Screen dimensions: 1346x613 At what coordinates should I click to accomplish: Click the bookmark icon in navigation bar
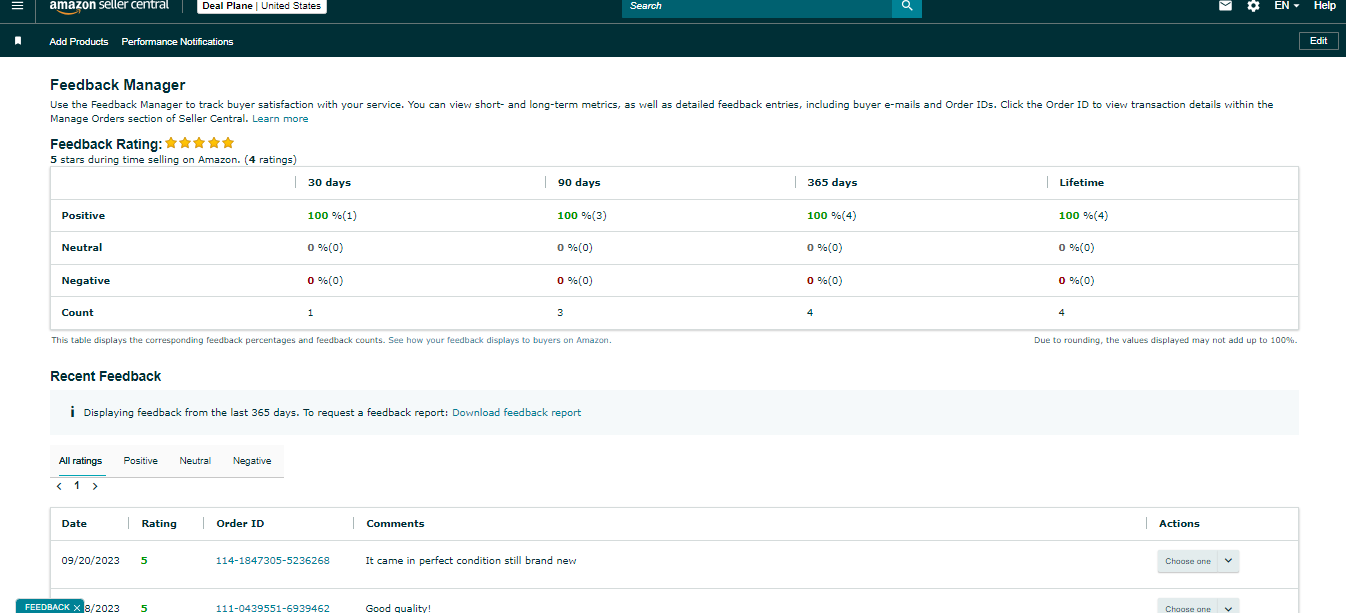[x=18, y=41]
